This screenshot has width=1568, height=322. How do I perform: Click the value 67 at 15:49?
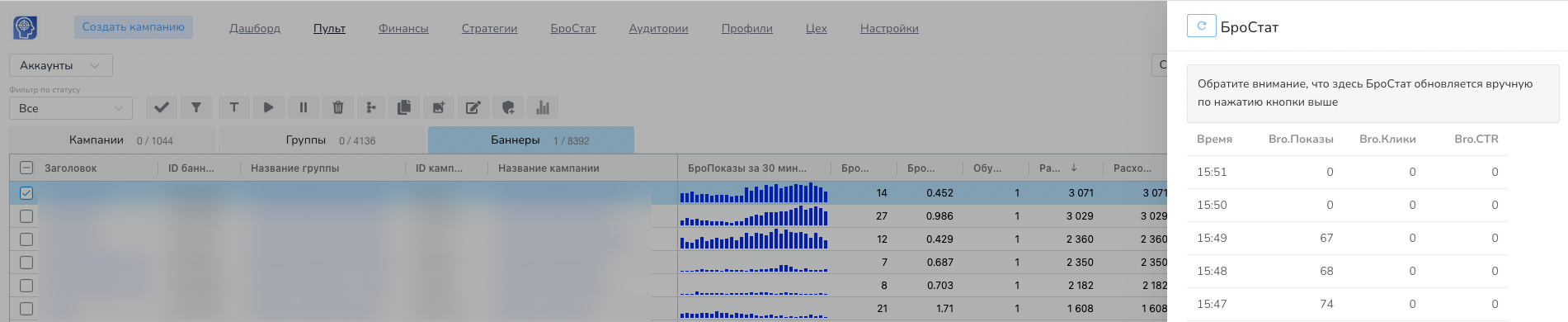pos(1326,238)
